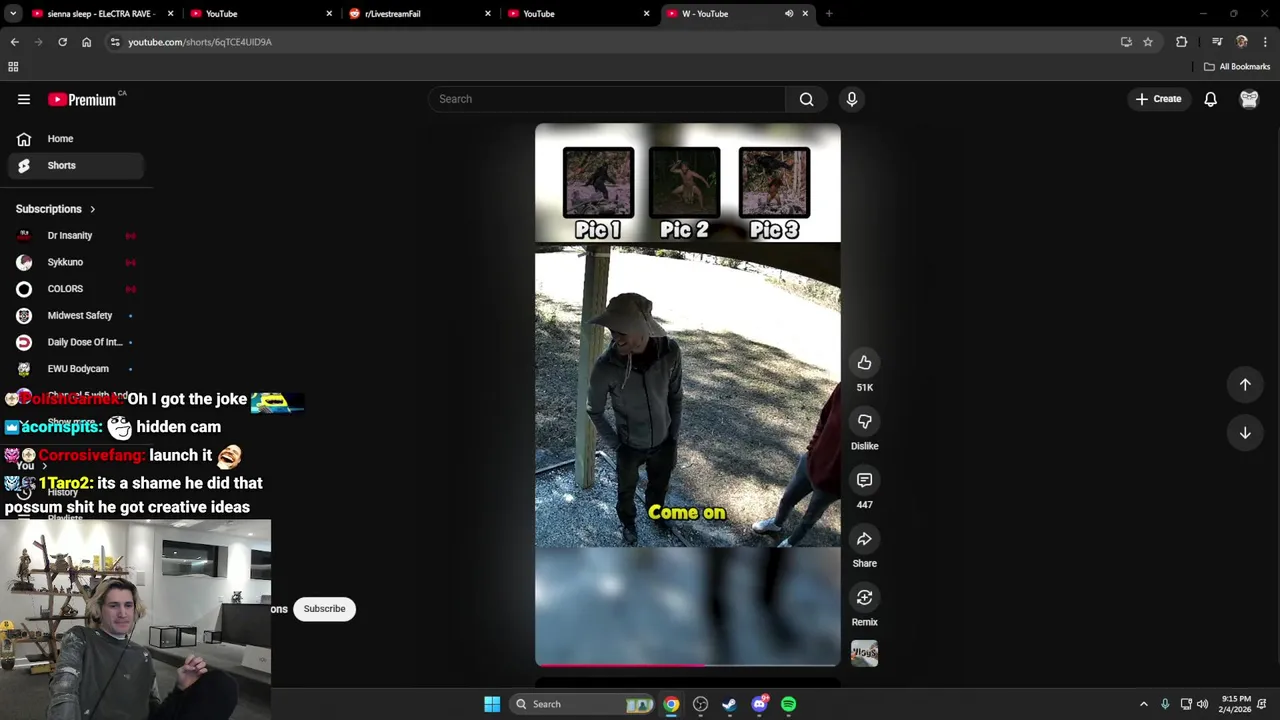This screenshot has width=1280, height=720.
Task: Open the Windows Start menu
Action: tap(492, 704)
